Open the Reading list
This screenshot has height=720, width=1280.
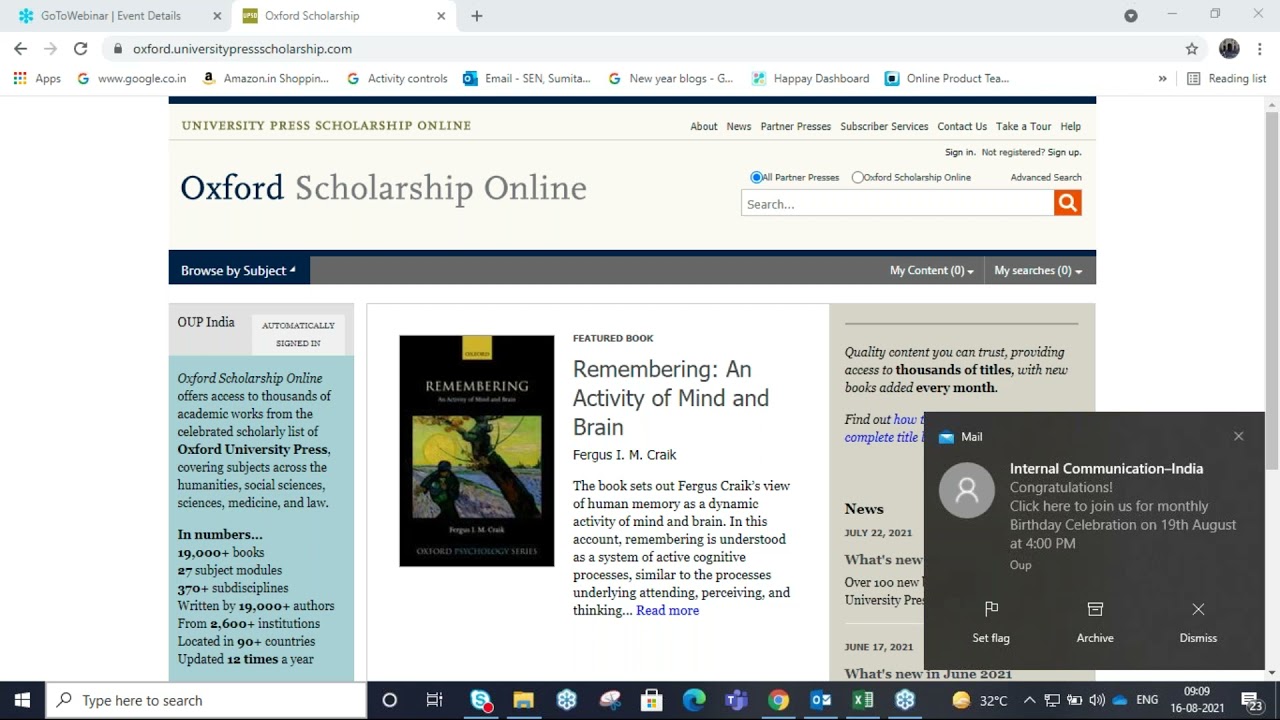tap(1226, 78)
